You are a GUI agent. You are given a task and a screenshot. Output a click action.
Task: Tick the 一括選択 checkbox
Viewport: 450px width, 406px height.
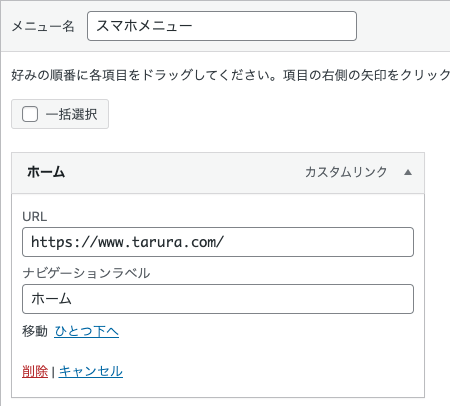[x=30, y=114]
